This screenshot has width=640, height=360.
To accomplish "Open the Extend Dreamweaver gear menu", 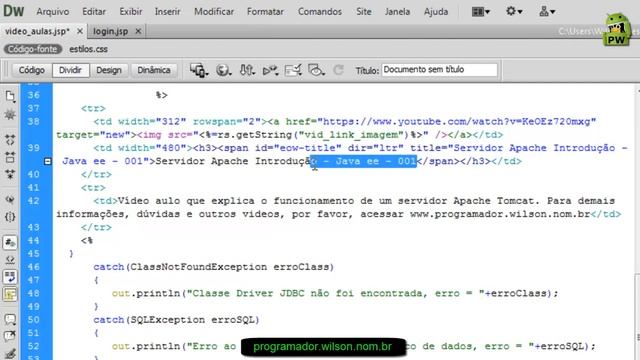I will pyautogui.click(x=514, y=11).
